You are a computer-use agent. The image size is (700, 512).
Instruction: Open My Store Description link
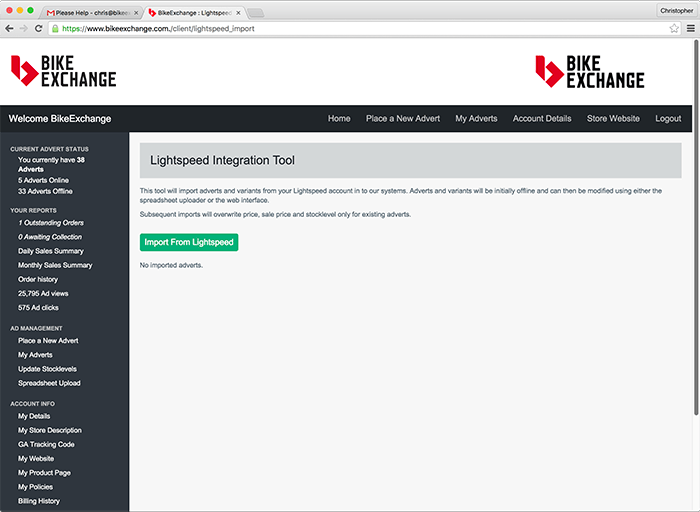(50, 430)
